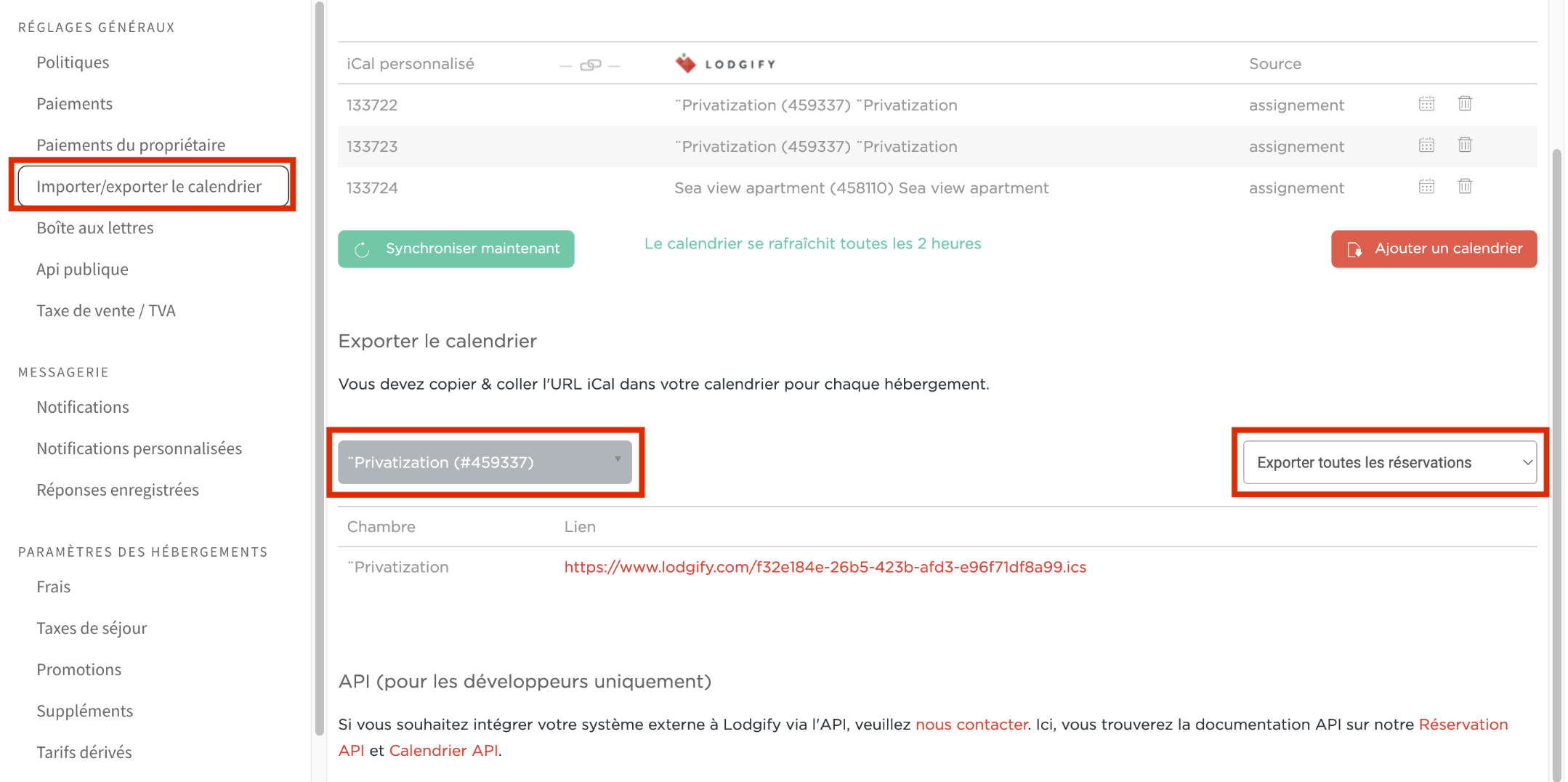Viewport: 1568px width, 782px height.
Task: Follow the nous contacter link
Action: pos(971,725)
